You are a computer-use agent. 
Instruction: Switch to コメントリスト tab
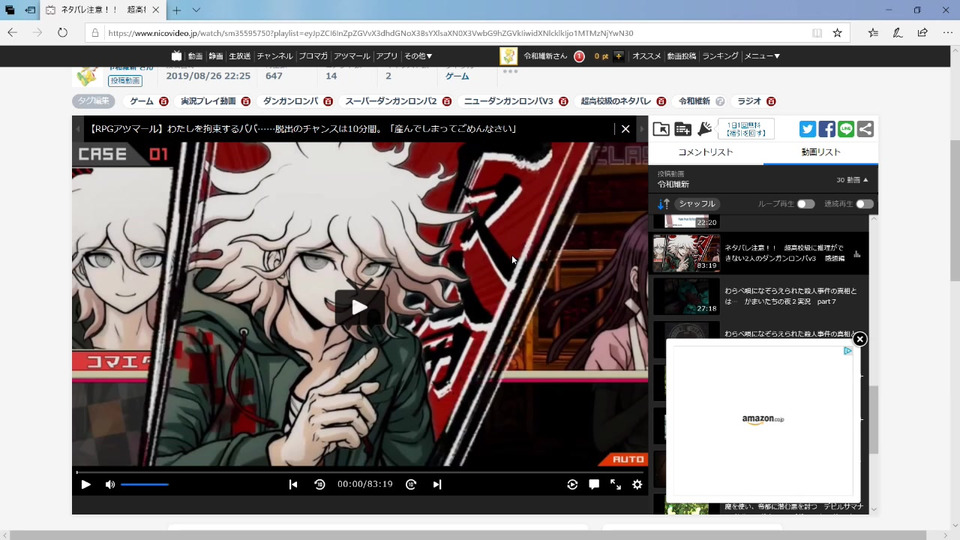[705, 152]
